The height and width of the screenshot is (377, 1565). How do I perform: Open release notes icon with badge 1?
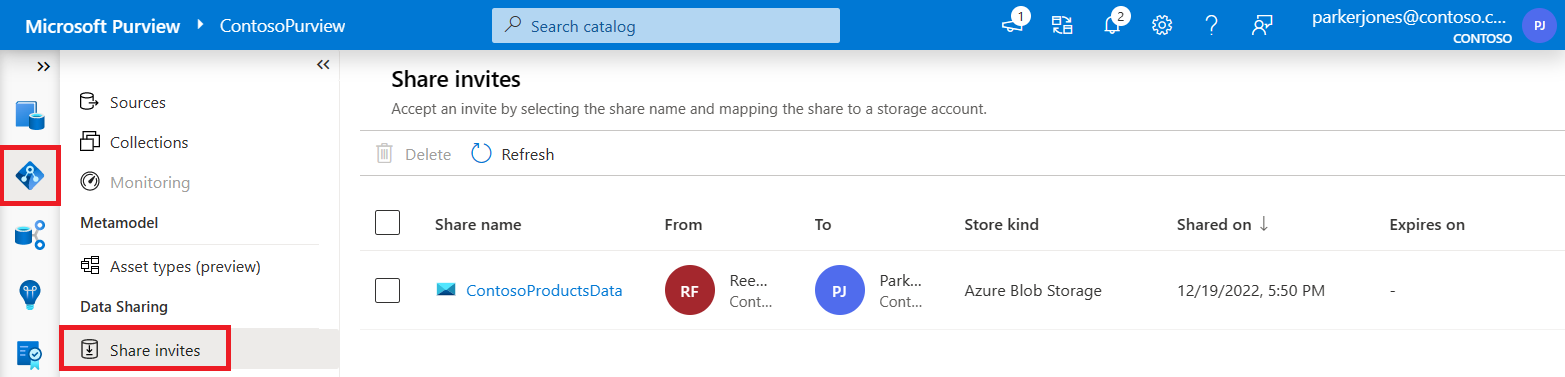tap(1013, 25)
